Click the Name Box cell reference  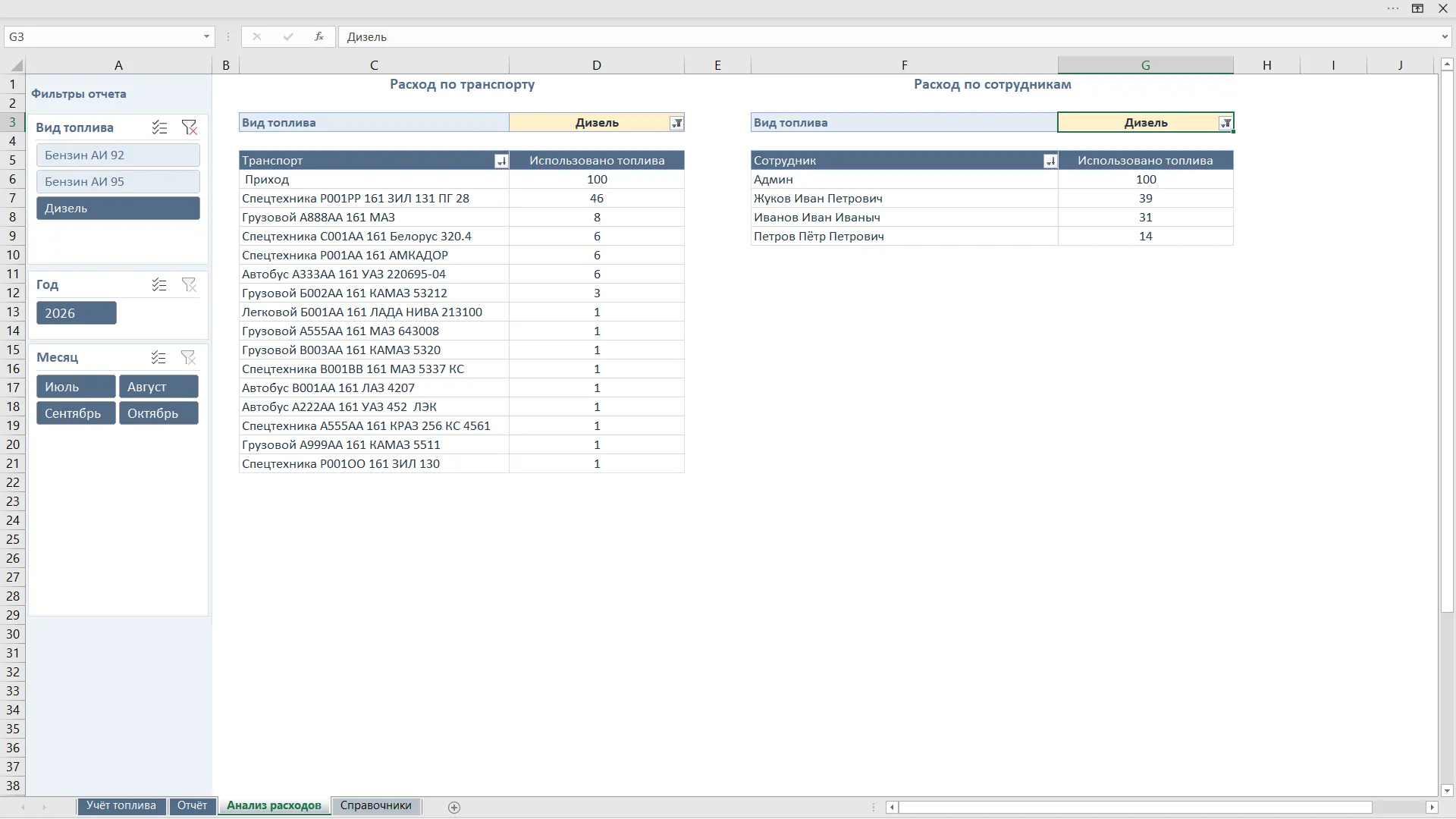point(102,36)
